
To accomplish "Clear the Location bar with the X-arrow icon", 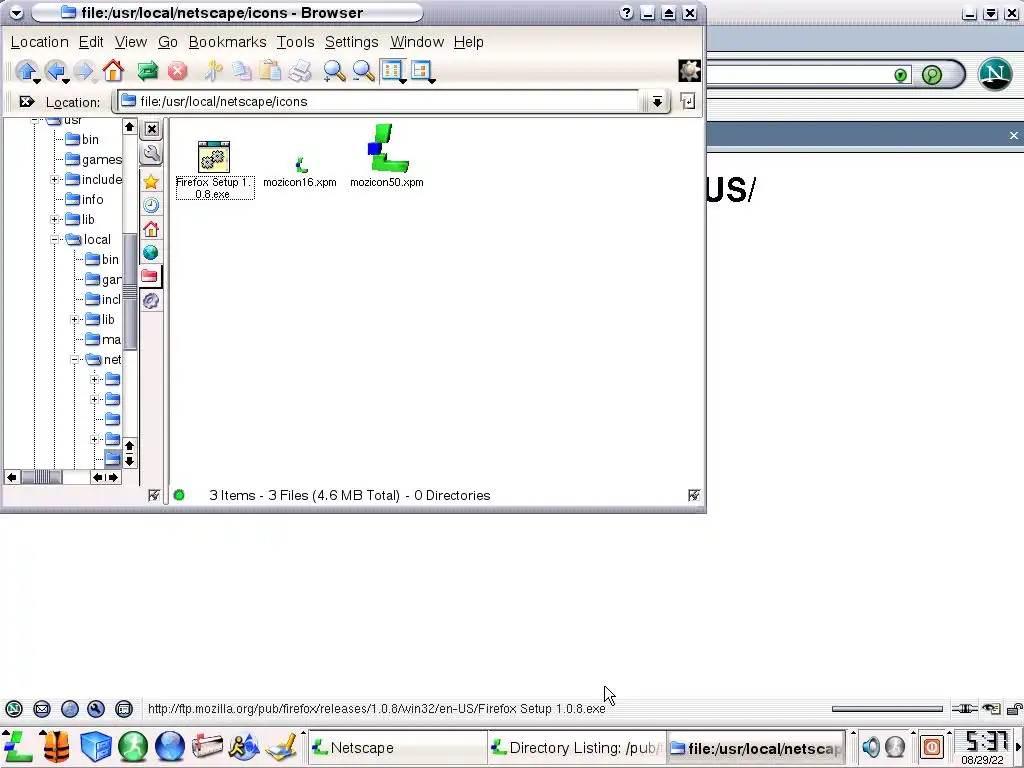I will 27,101.
